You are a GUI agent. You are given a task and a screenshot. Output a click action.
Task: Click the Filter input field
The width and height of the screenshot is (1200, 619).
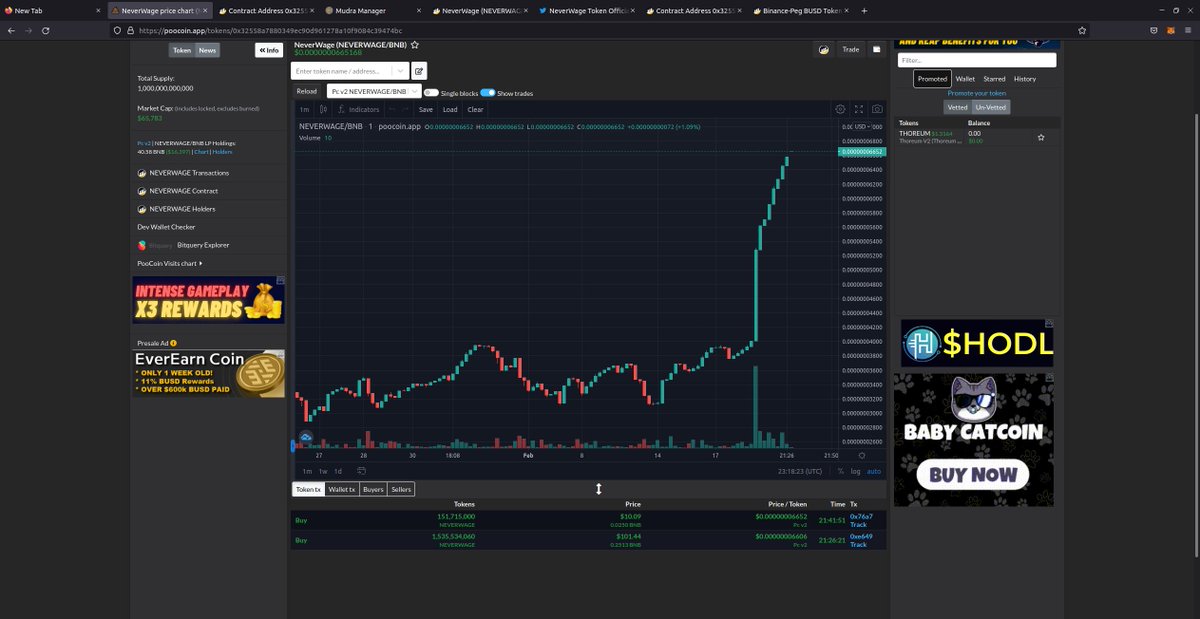[x=976, y=60]
